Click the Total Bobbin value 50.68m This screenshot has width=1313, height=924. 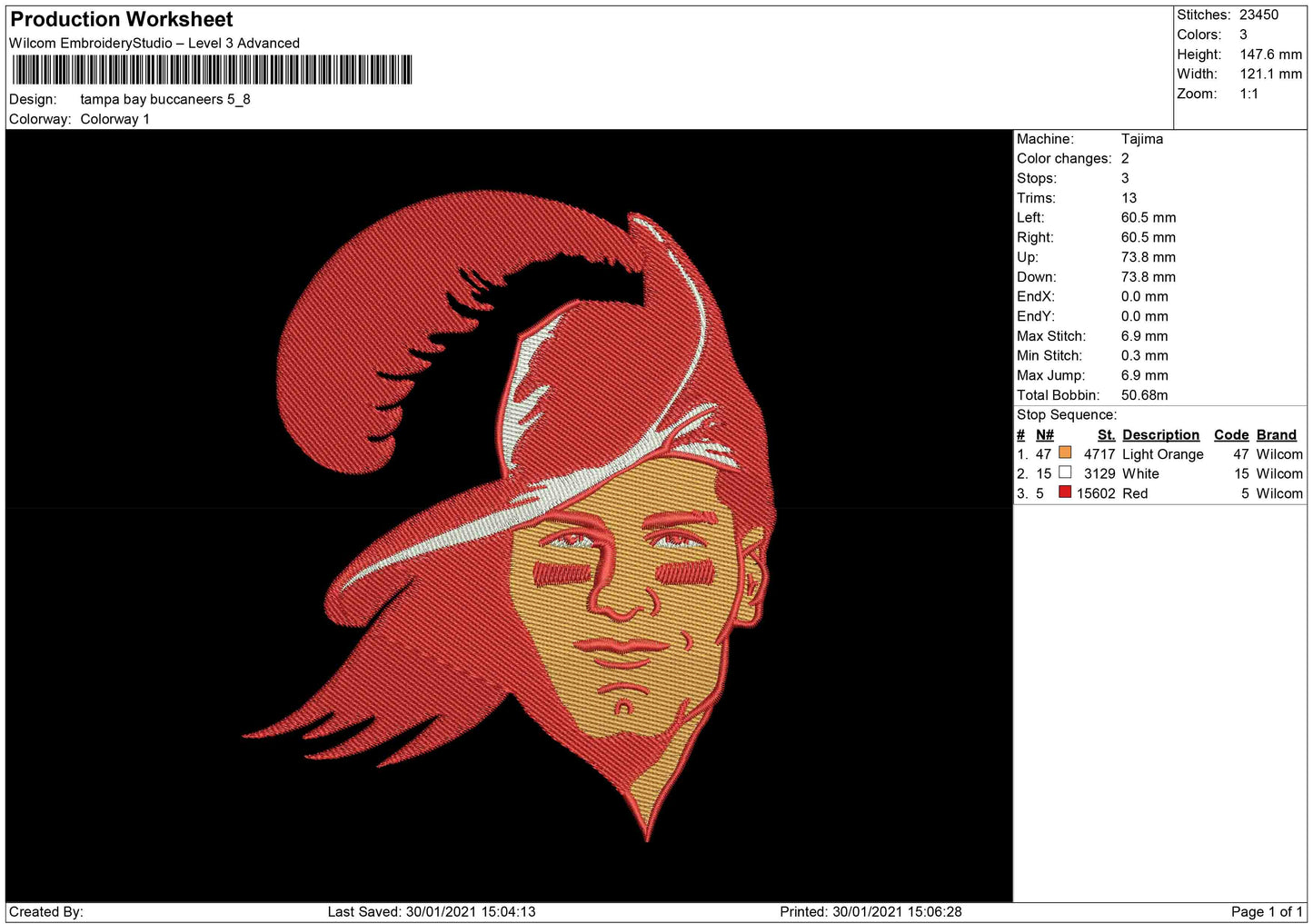coord(1144,395)
